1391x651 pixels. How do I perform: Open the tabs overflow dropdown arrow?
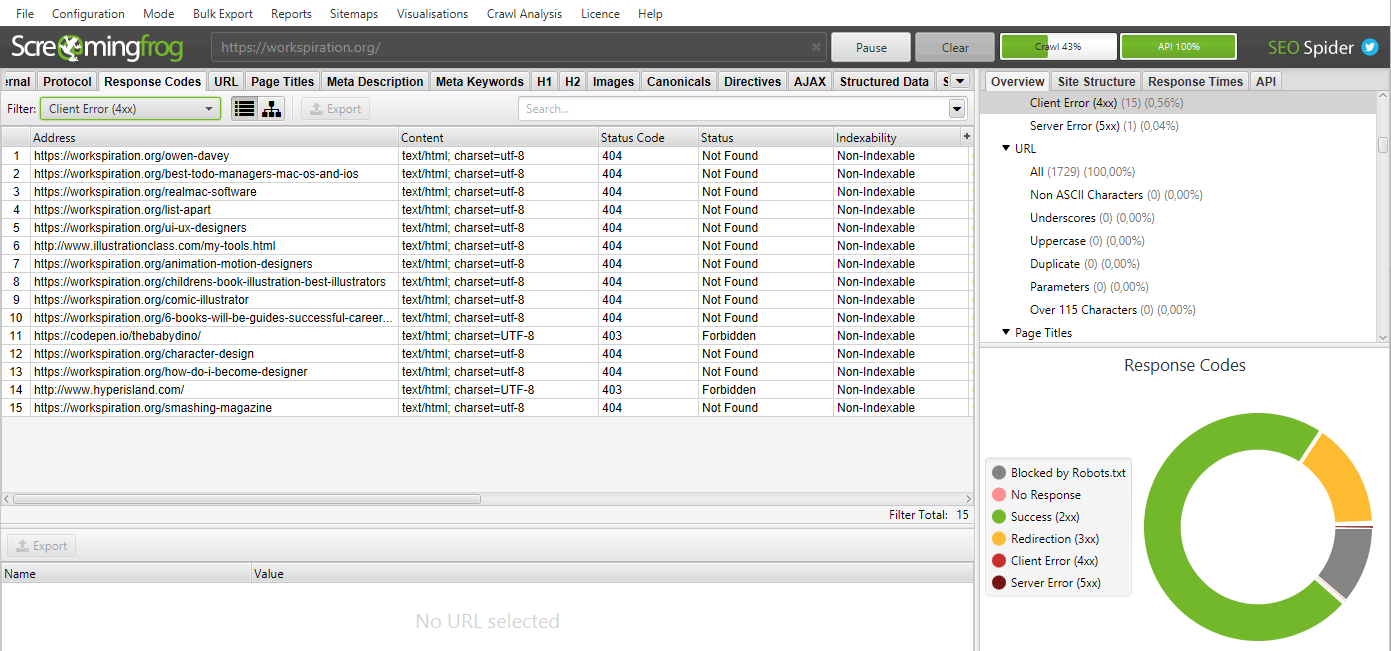(x=959, y=81)
